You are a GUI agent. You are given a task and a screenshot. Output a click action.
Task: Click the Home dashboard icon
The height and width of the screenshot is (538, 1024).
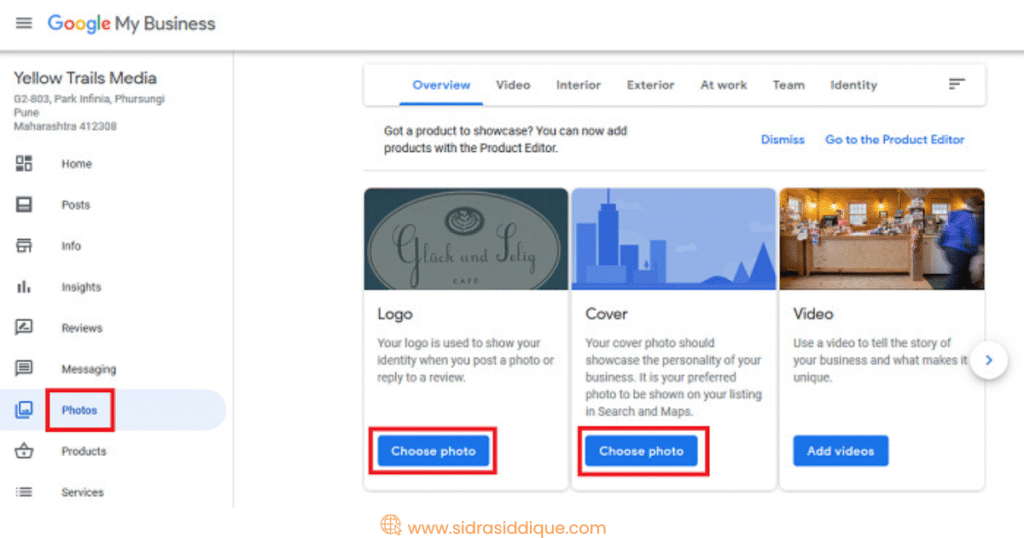point(24,163)
